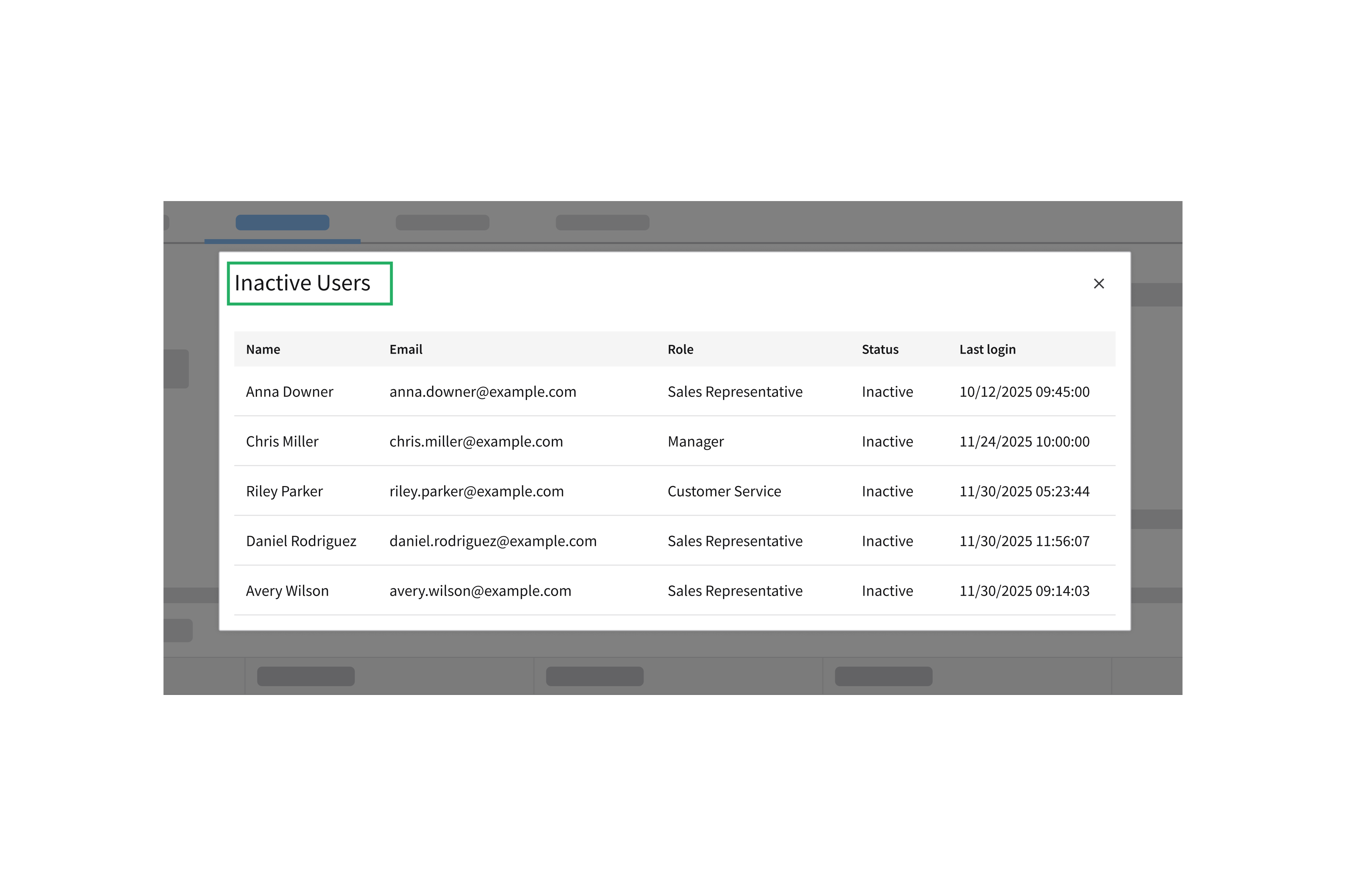Click Avery Wilson's last login timestamp
1346x896 pixels.
tap(1024, 591)
